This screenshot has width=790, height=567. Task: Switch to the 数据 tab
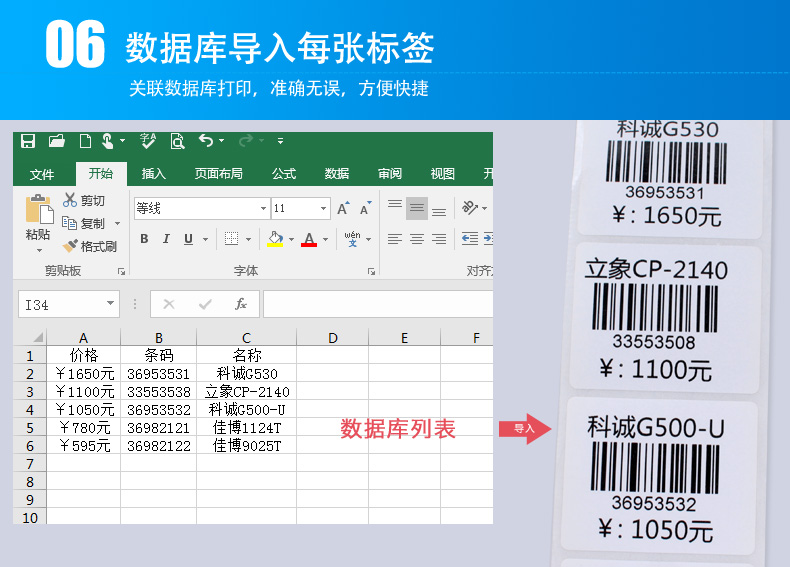point(337,174)
